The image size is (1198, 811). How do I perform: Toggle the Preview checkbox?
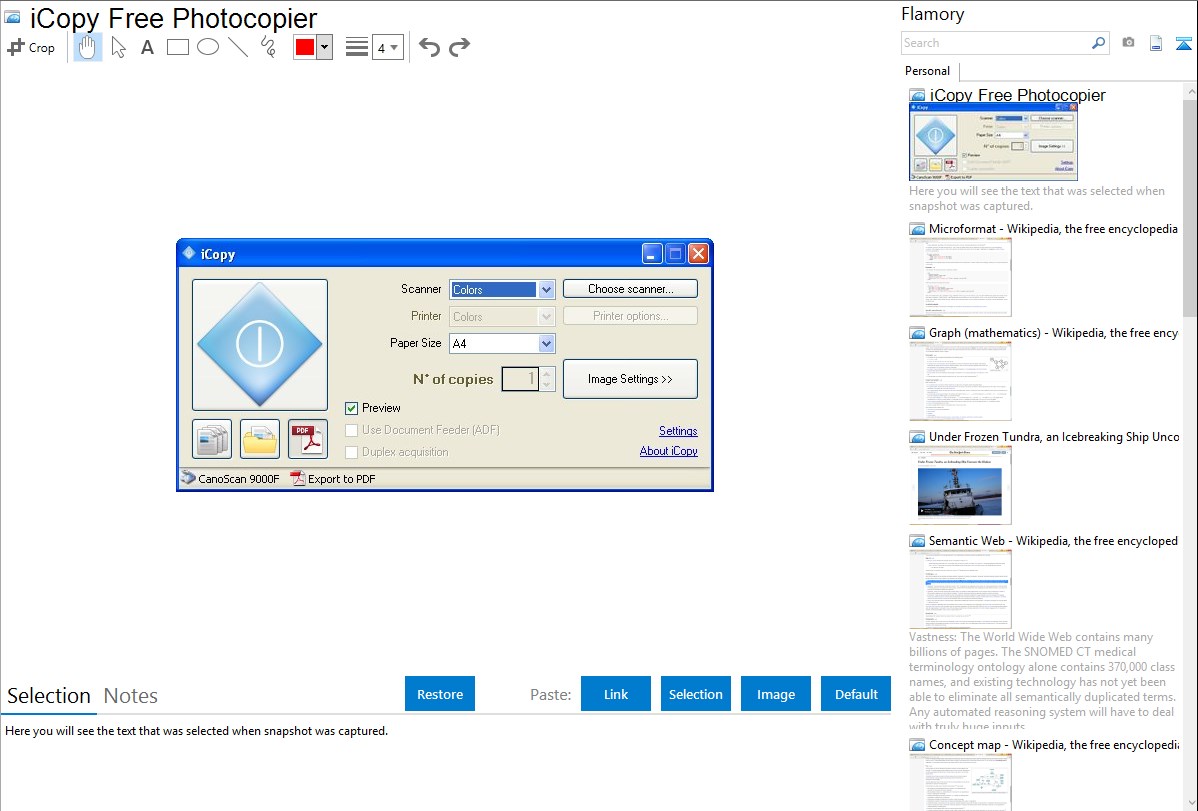point(351,408)
